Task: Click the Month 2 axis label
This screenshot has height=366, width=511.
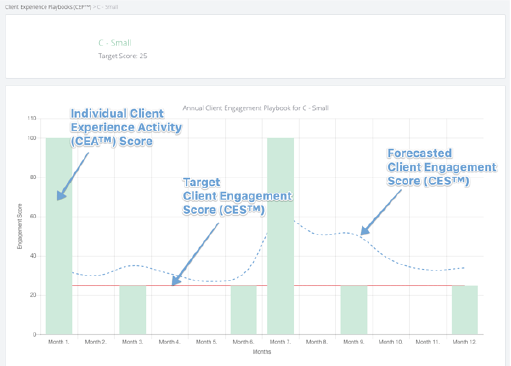Action: pos(95,342)
